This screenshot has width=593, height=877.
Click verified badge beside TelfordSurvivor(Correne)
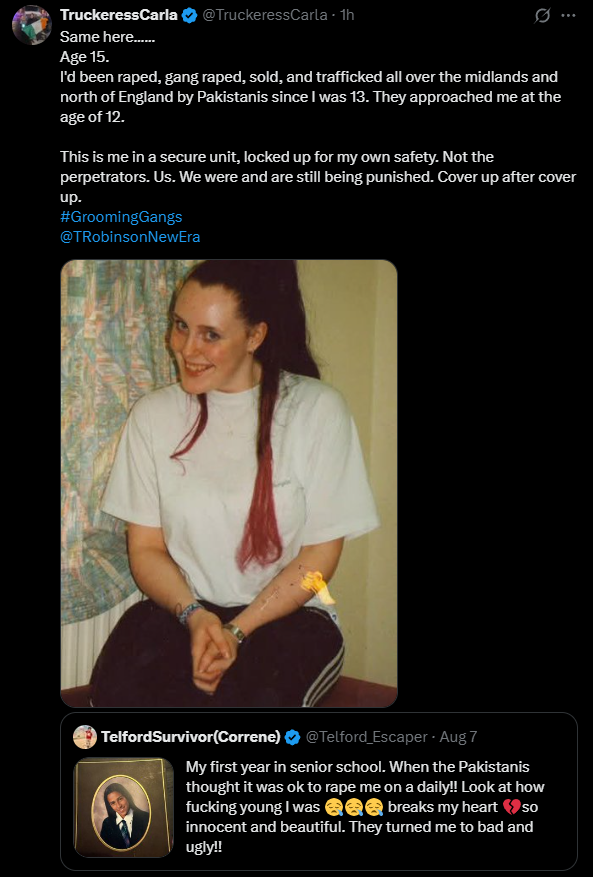292,737
